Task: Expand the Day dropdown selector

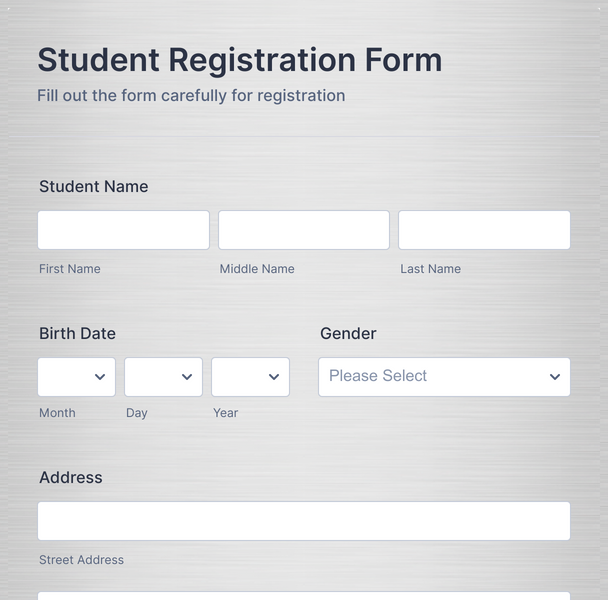Action: point(163,377)
